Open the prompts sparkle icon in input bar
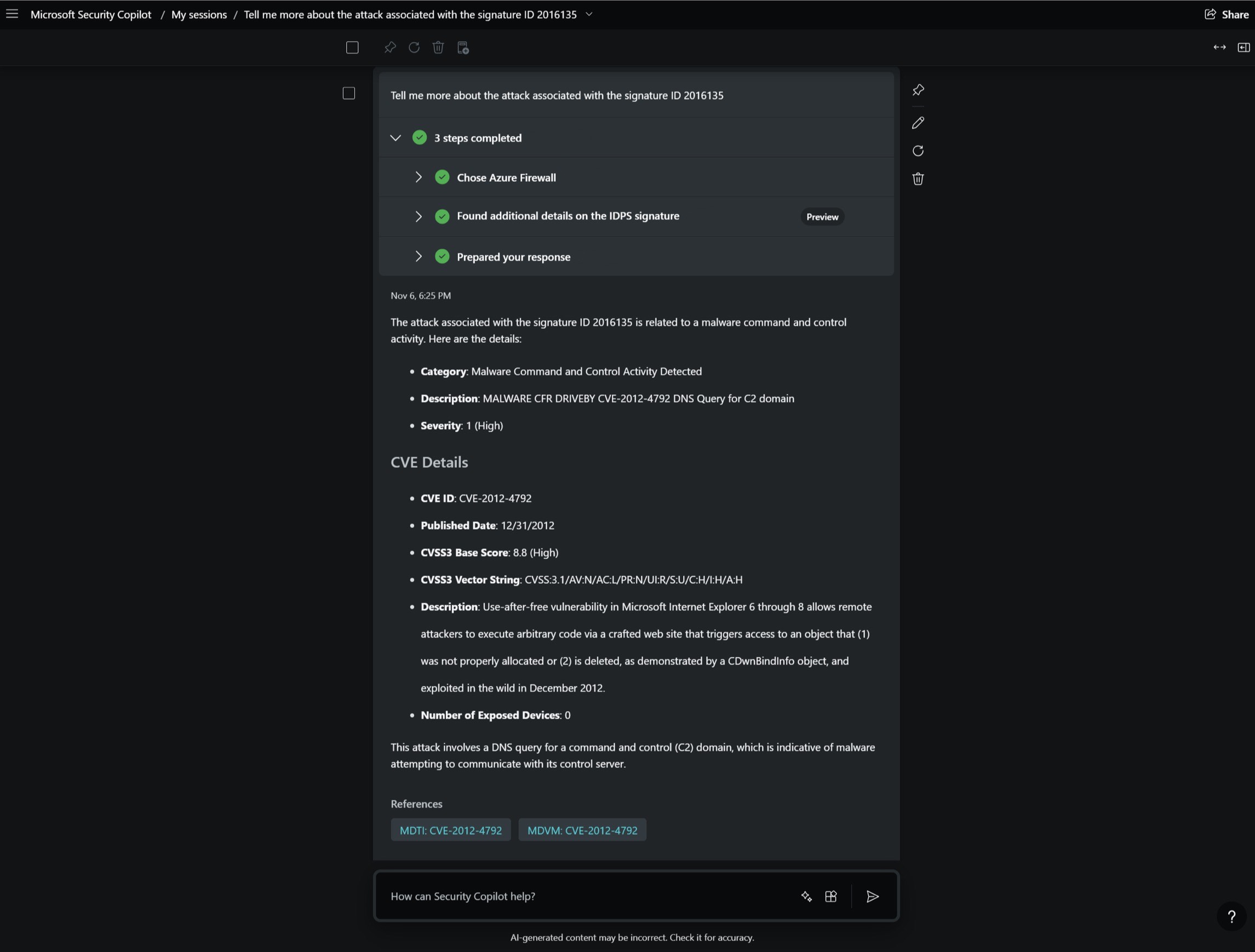 pyautogui.click(x=806, y=896)
